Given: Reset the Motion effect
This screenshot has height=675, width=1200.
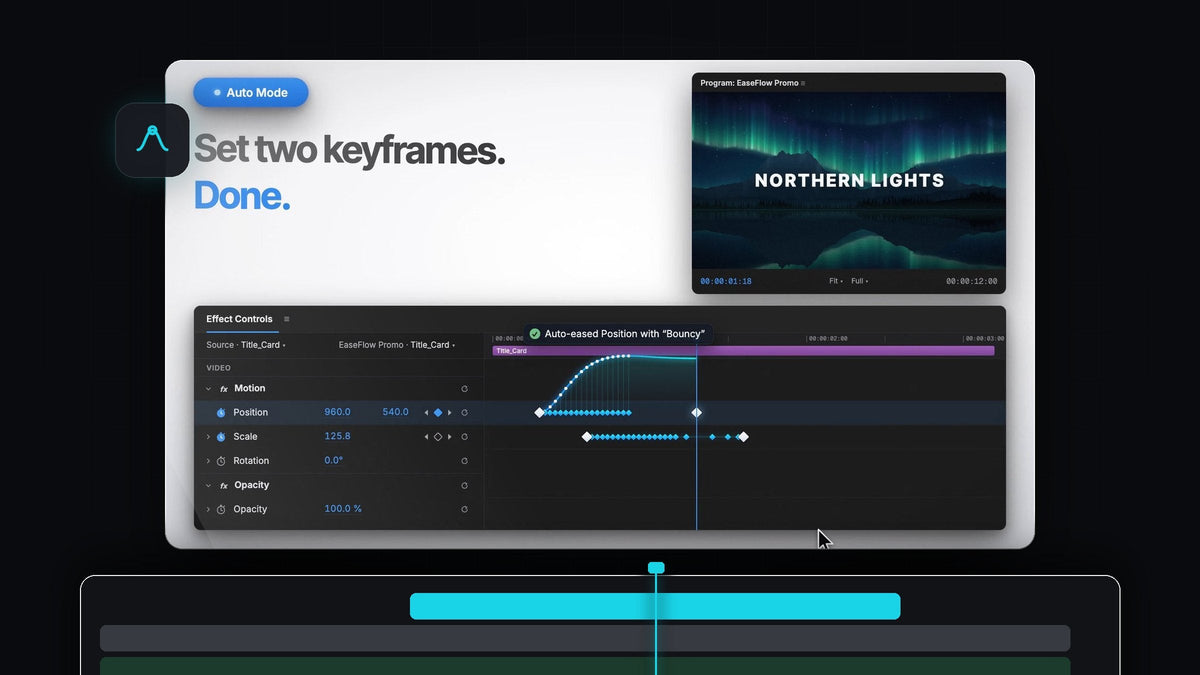Looking at the screenshot, I should (x=464, y=388).
